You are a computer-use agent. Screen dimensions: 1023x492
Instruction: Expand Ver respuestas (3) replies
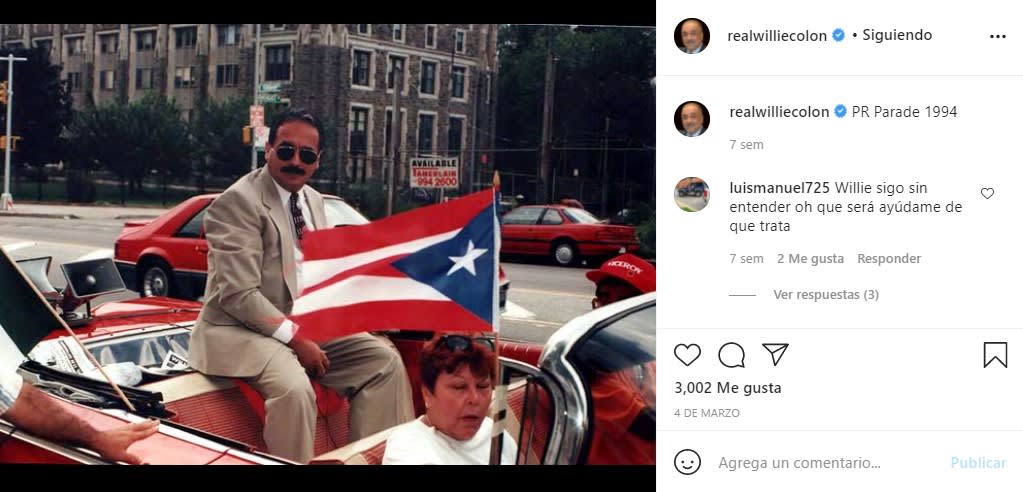click(826, 295)
